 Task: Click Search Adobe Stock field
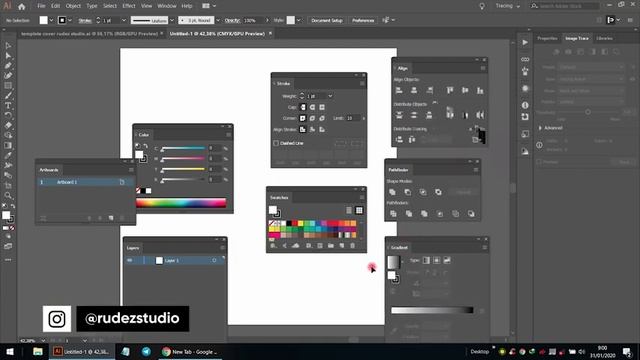point(565,6)
